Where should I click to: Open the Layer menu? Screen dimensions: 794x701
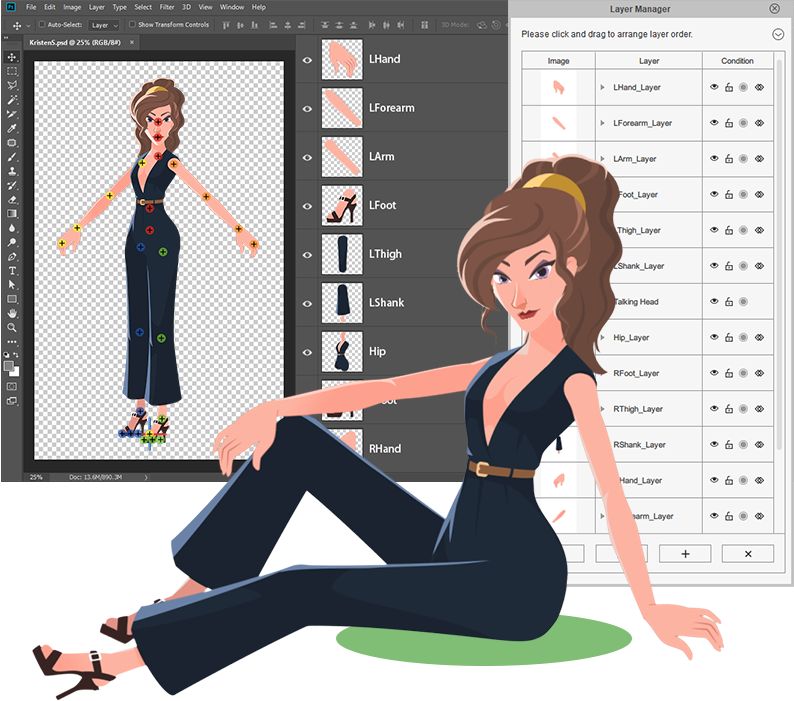click(97, 7)
